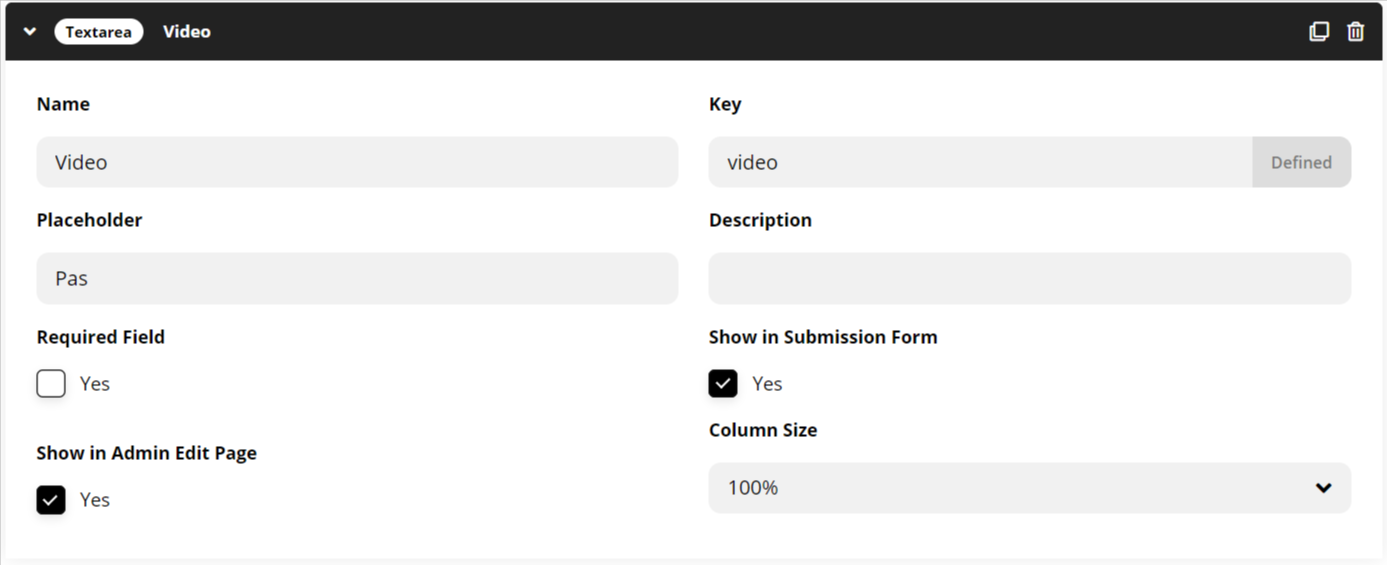Focus the Key input field
The height and width of the screenshot is (565, 1387).
[x=981, y=162]
